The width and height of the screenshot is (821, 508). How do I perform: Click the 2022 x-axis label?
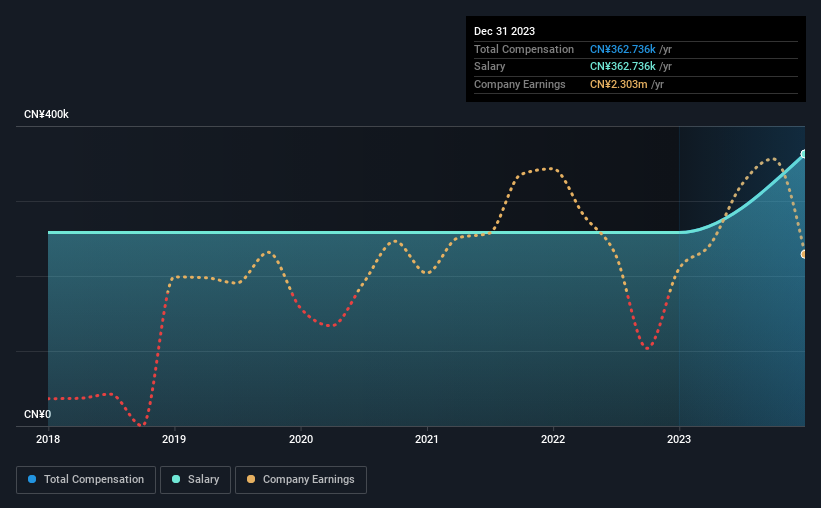click(553, 439)
